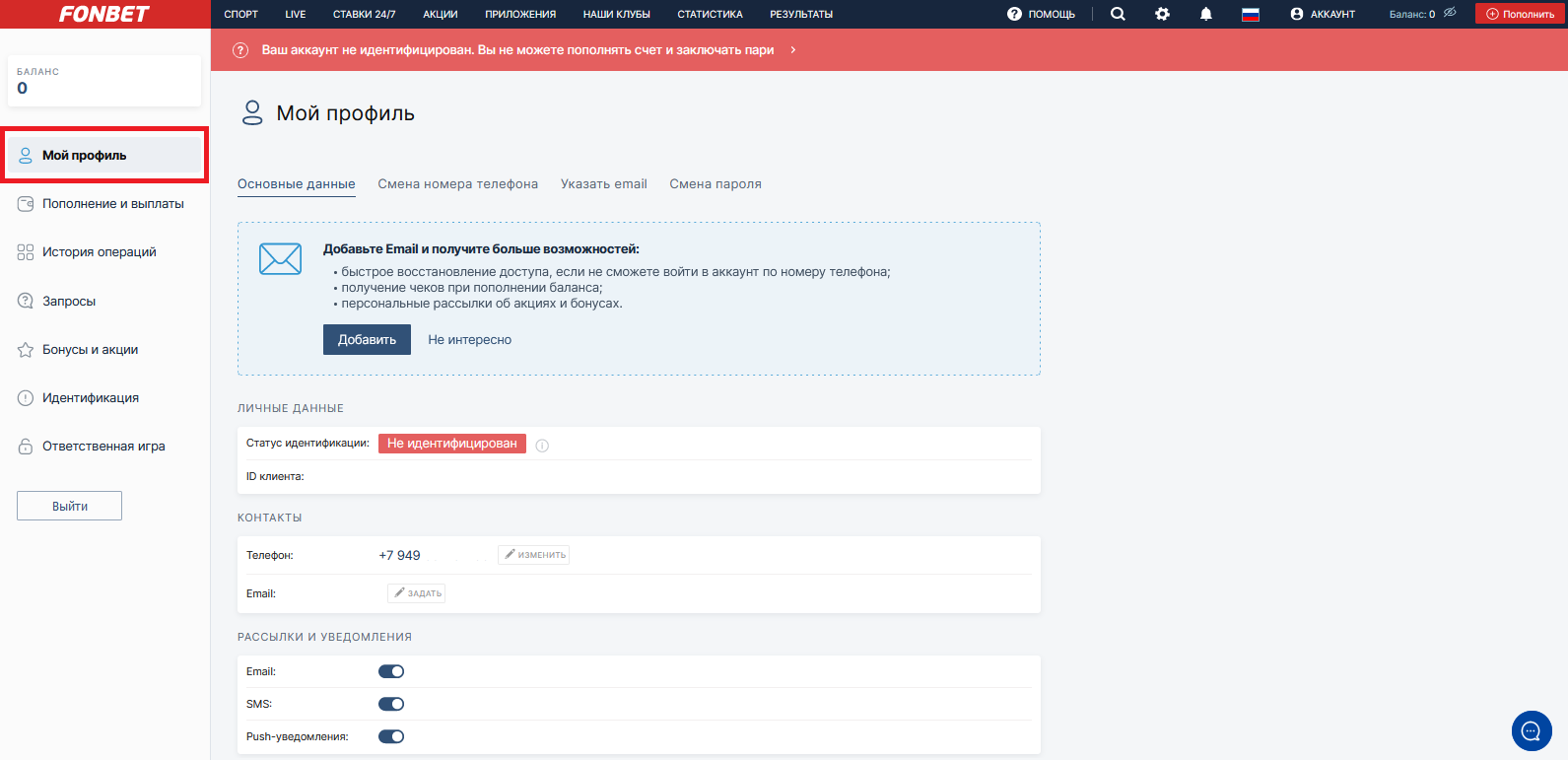Click the red Пополнить button
Viewport: 1568px width, 760px height.
point(1520,14)
